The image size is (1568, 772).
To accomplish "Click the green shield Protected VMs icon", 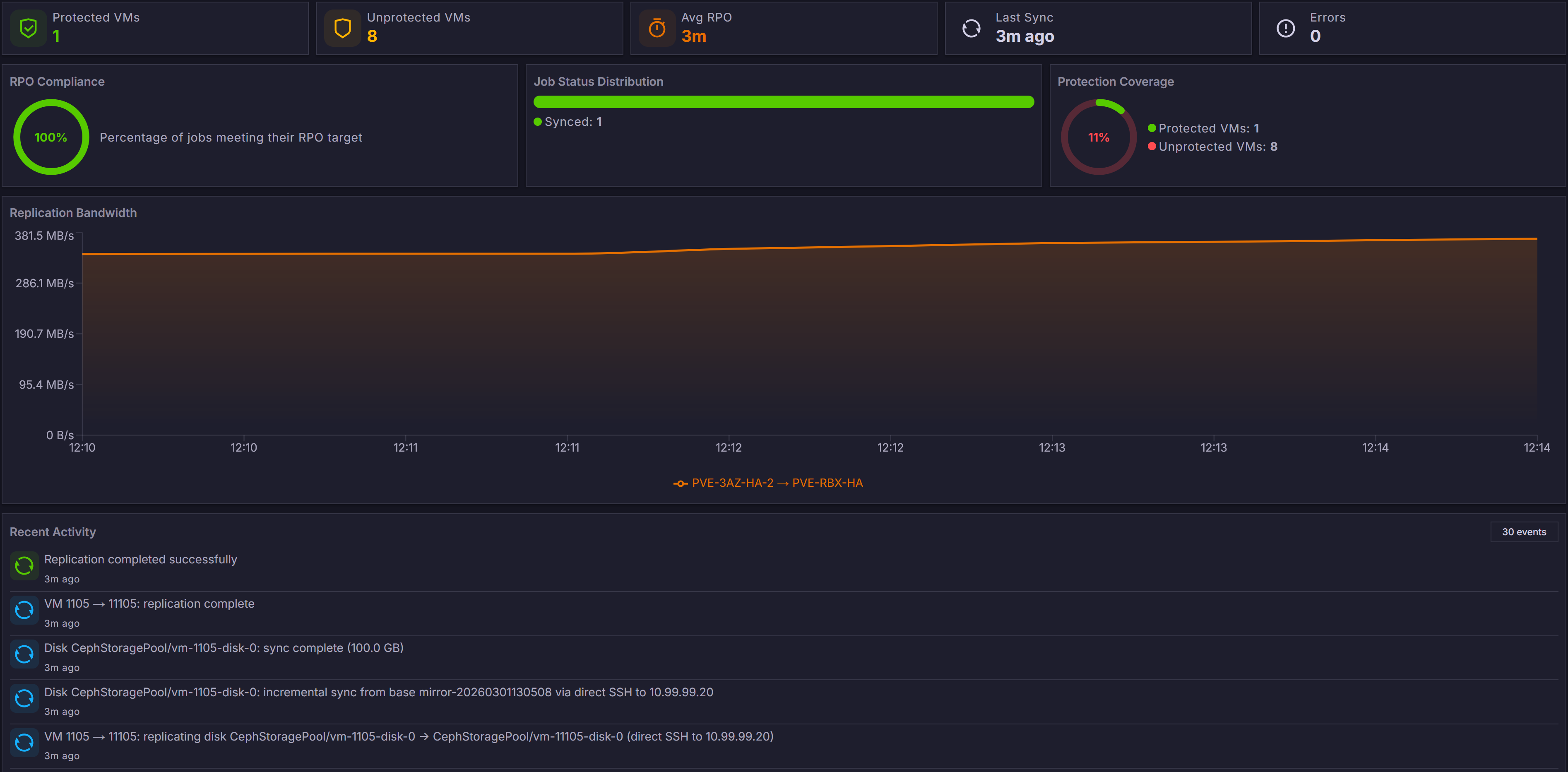I will [x=28, y=28].
